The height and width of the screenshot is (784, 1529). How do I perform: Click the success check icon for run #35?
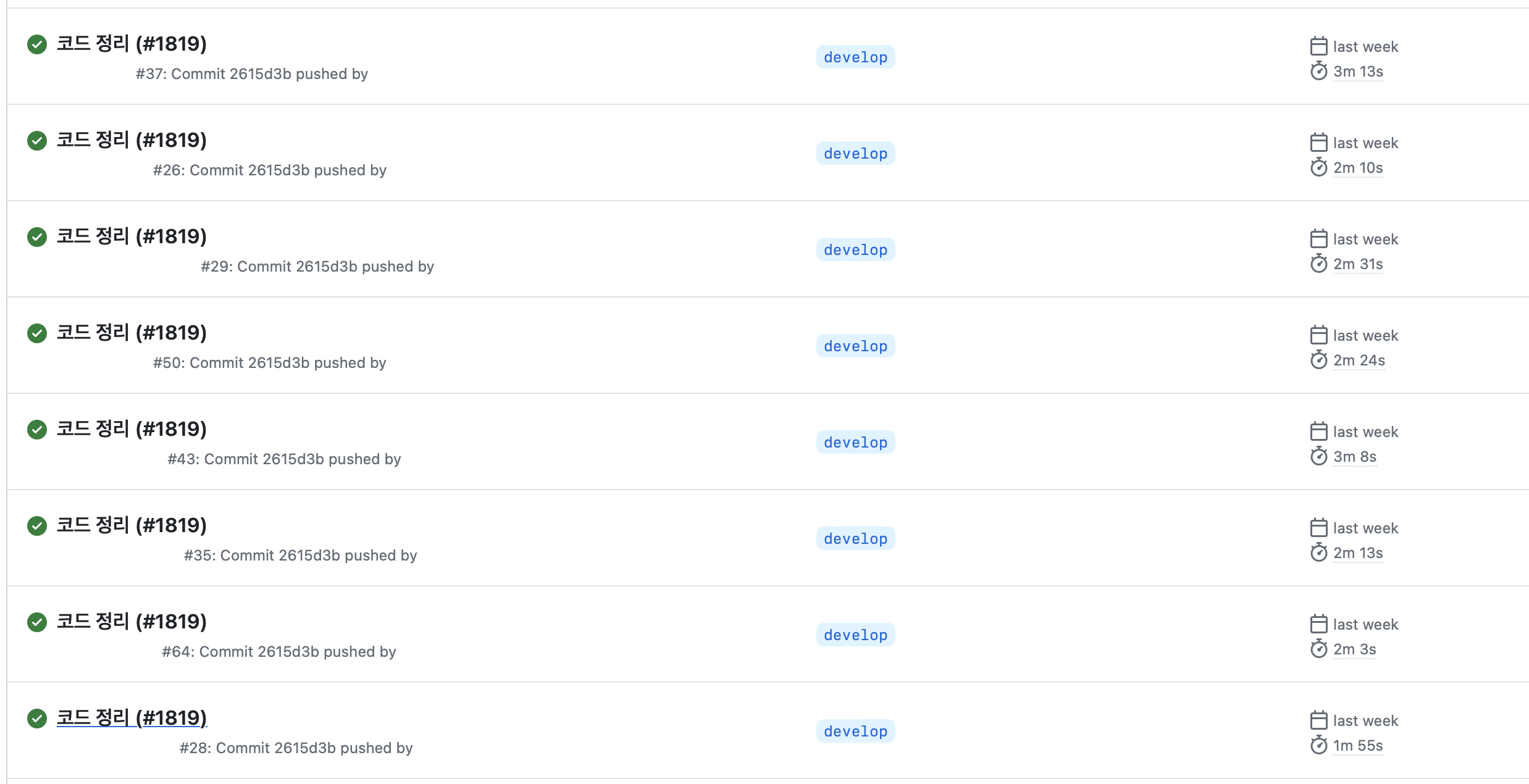(x=37, y=526)
